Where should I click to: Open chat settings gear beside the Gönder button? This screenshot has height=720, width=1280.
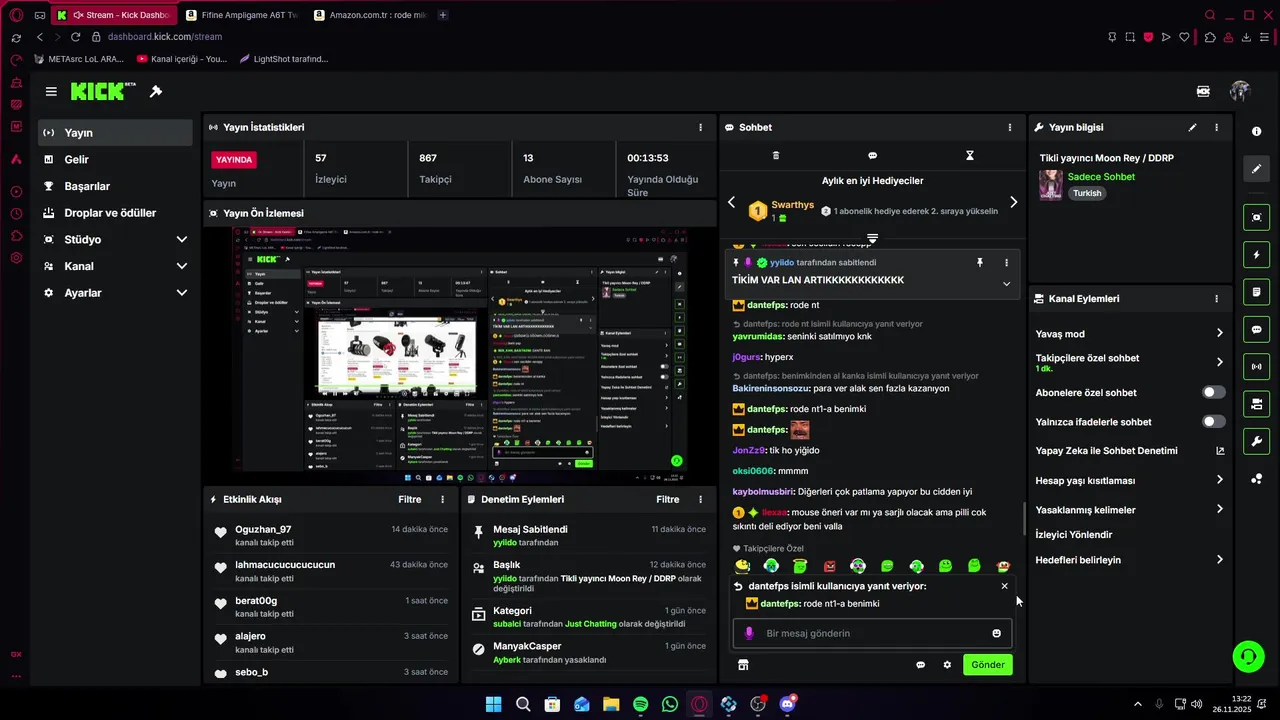[947, 665]
